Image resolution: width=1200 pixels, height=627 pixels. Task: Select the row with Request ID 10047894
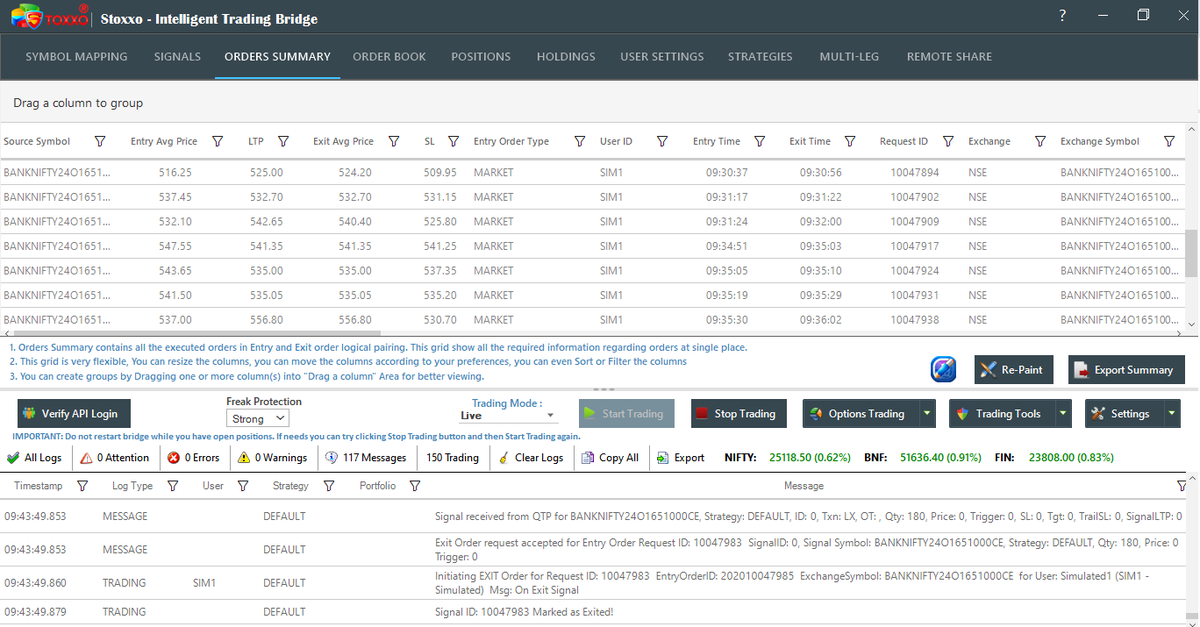coord(592,172)
